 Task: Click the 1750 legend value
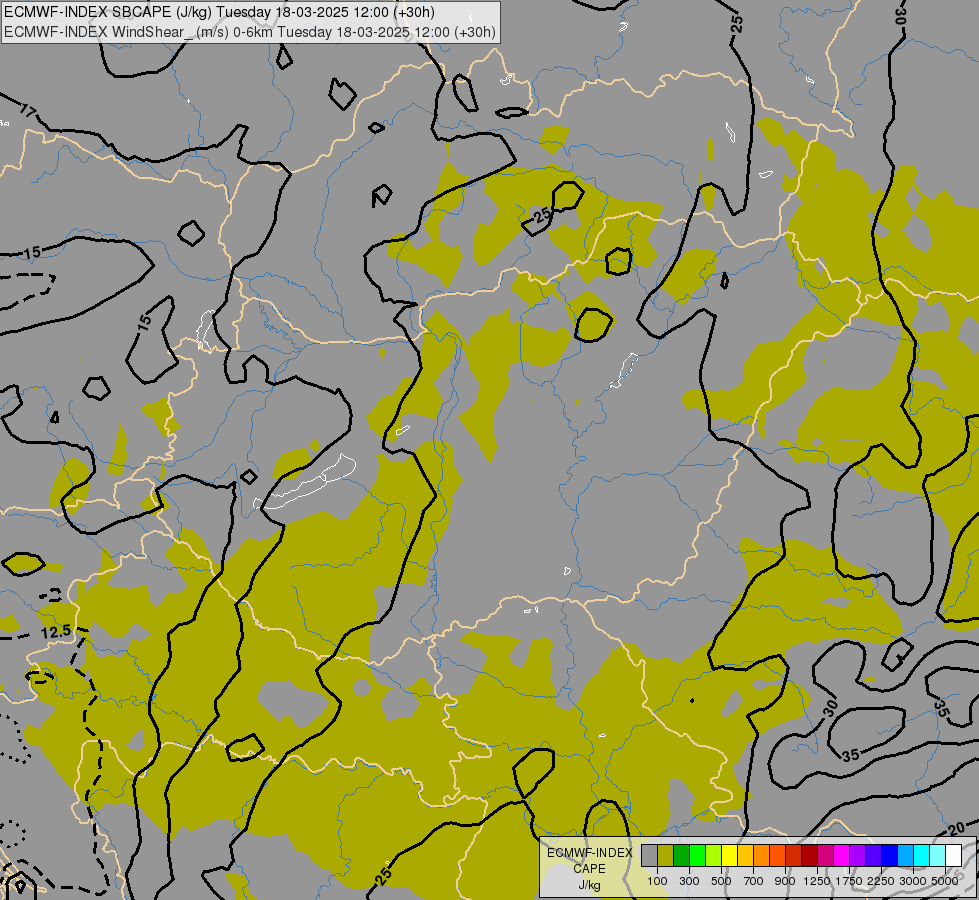coord(849,881)
